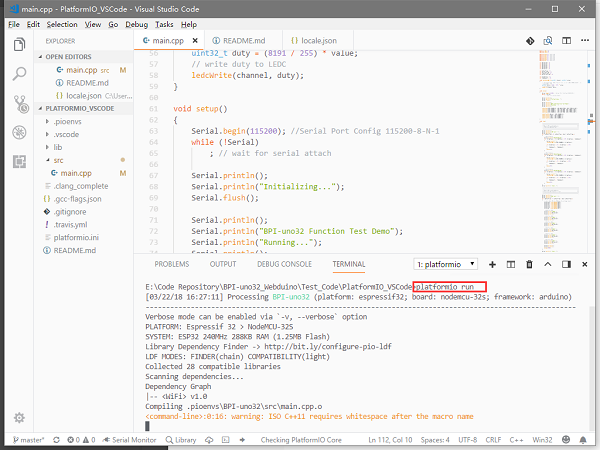Screen dimensions: 600x450
Task: Add a new terminal with plus icon
Action: coord(493,264)
